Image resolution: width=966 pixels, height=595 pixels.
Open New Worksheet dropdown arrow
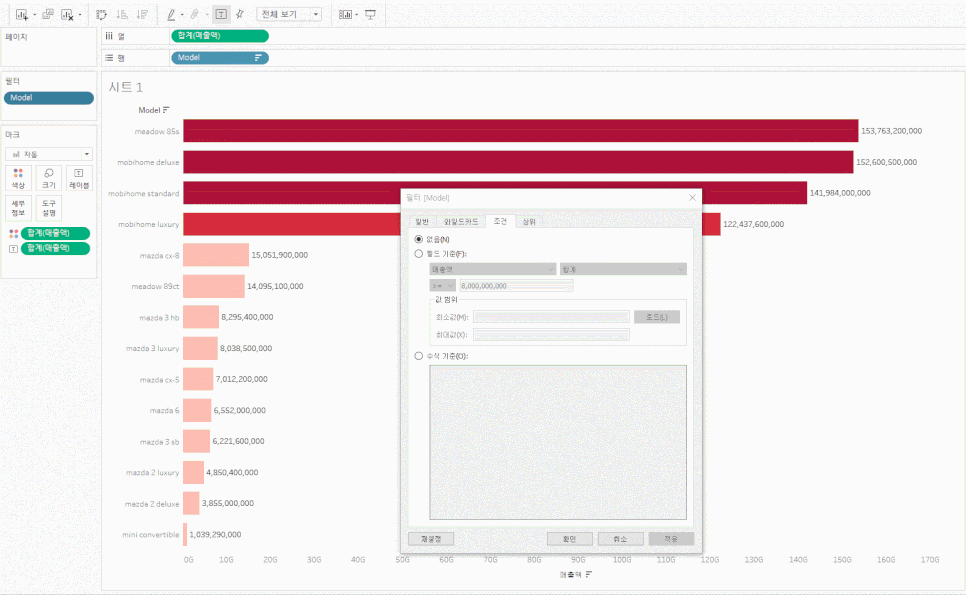pyautogui.click(x=34, y=15)
